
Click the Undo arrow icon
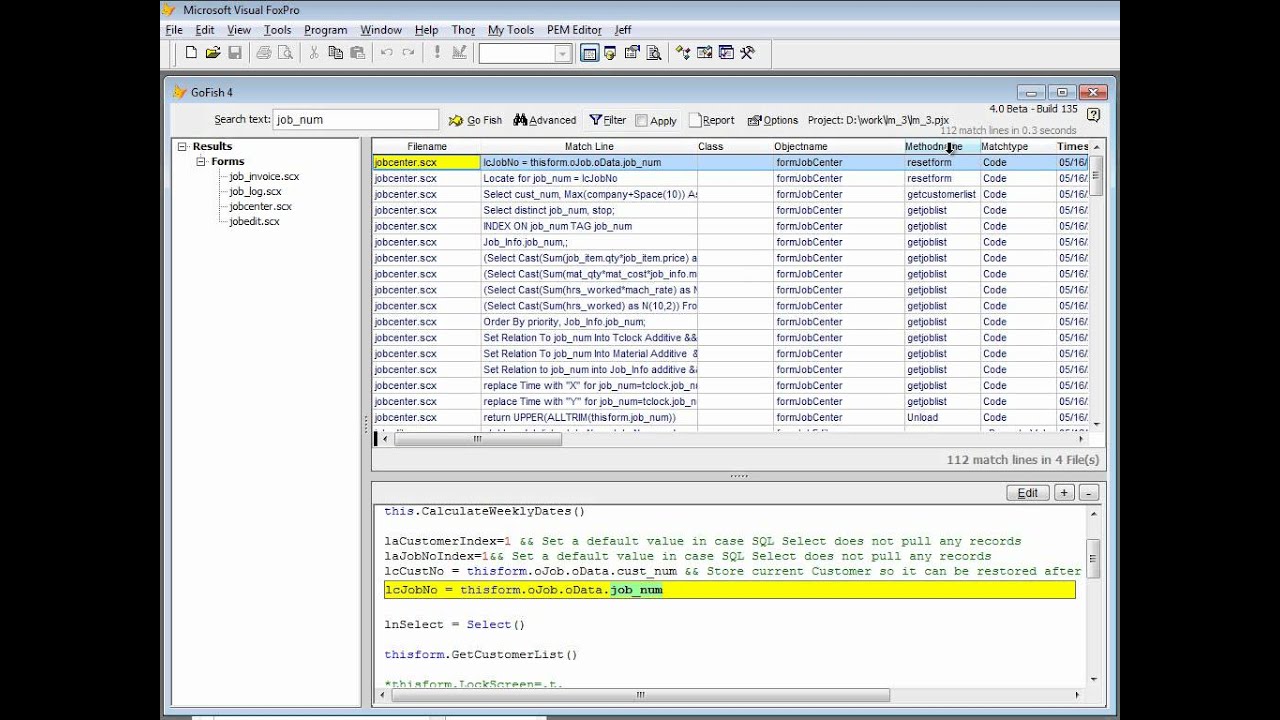(387, 53)
